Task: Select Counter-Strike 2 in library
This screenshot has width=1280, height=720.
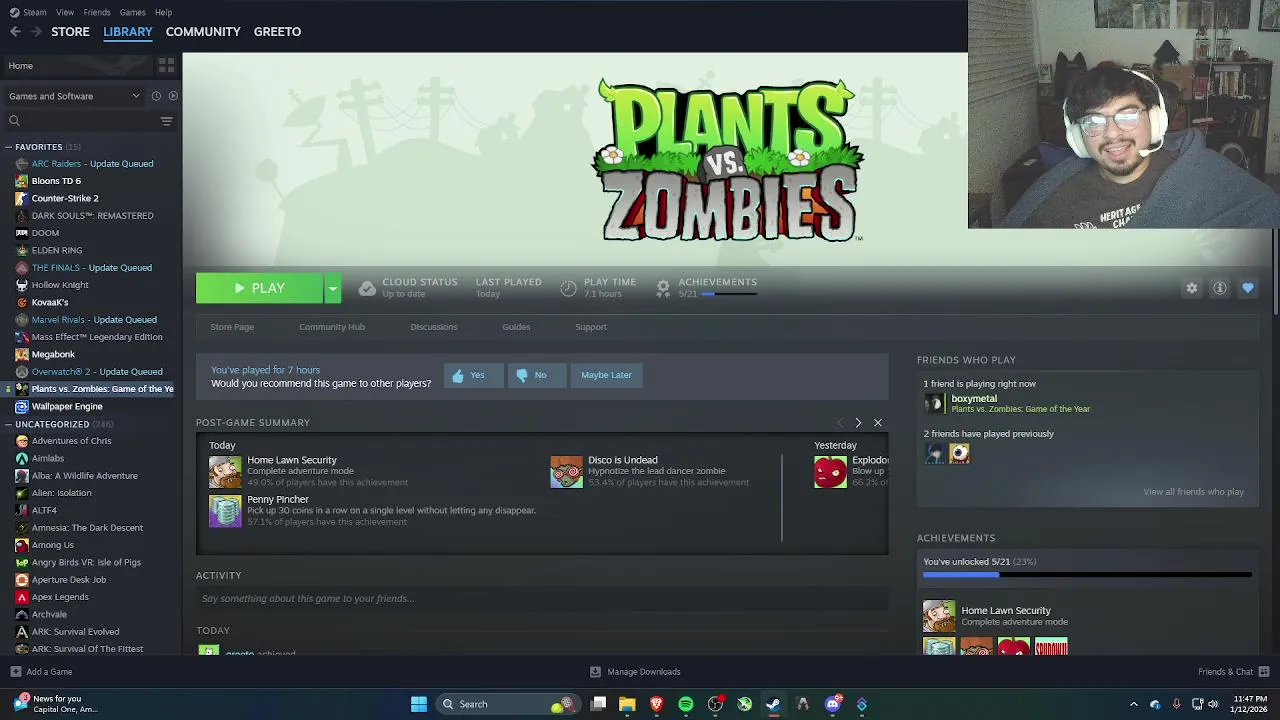Action: point(65,198)
